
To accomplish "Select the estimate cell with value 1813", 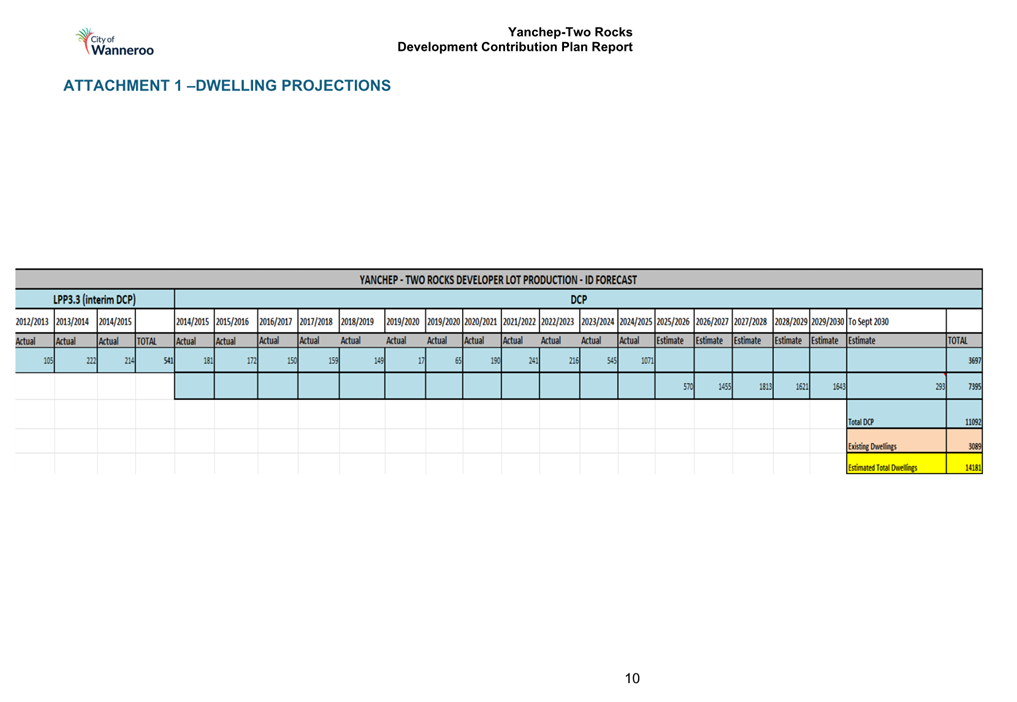I will 752,387.
